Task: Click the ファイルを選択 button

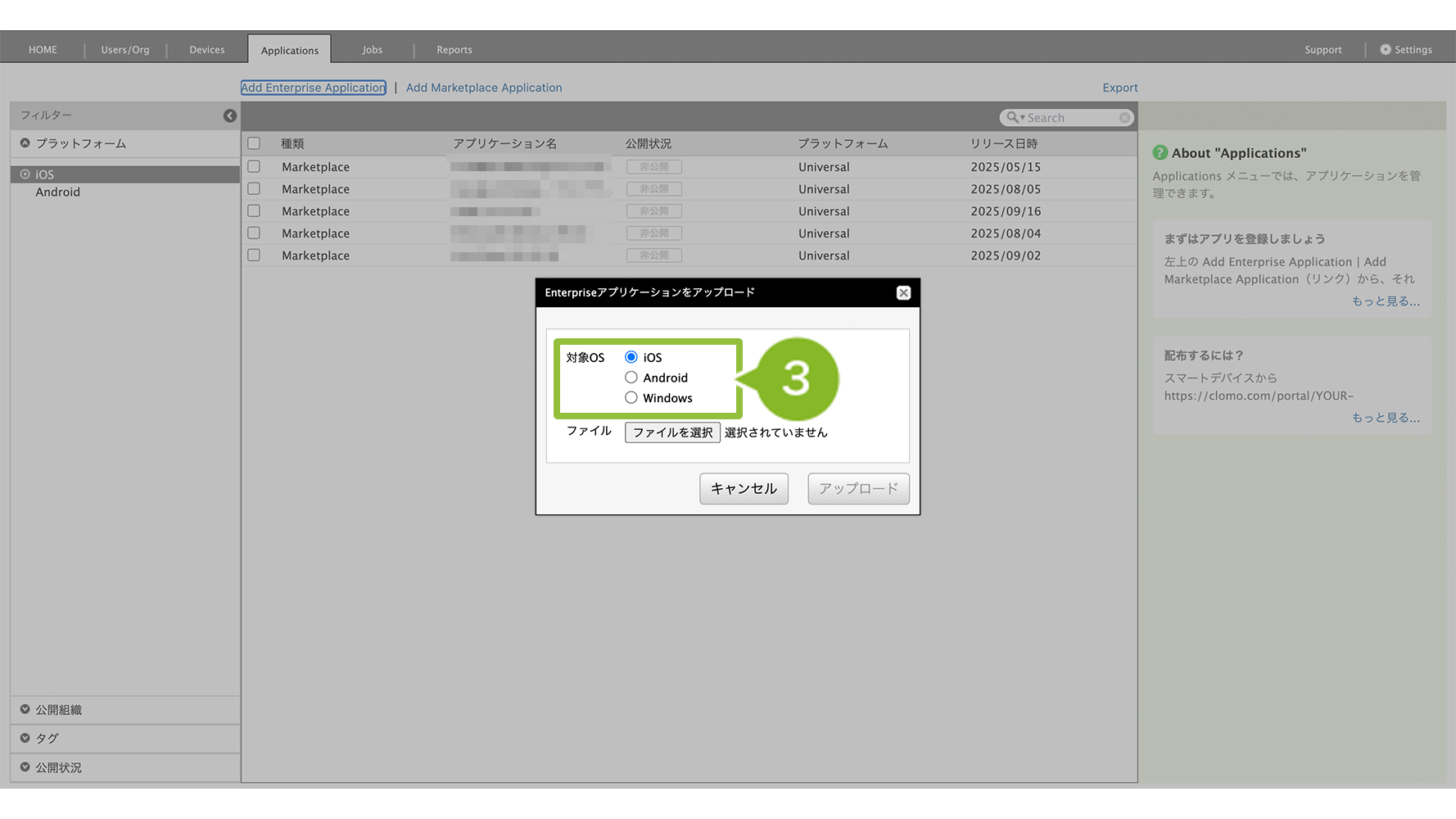Action: 672,432
